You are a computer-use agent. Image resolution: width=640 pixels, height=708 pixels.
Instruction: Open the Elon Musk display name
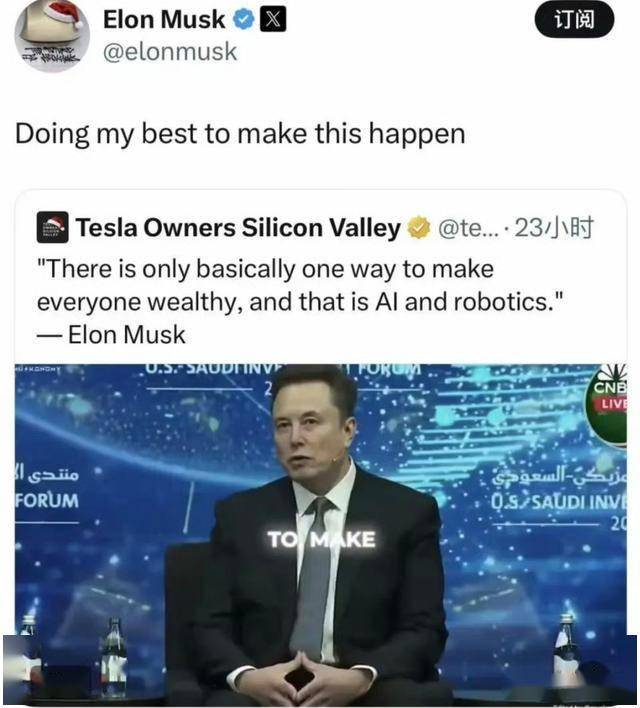(164, 20)
